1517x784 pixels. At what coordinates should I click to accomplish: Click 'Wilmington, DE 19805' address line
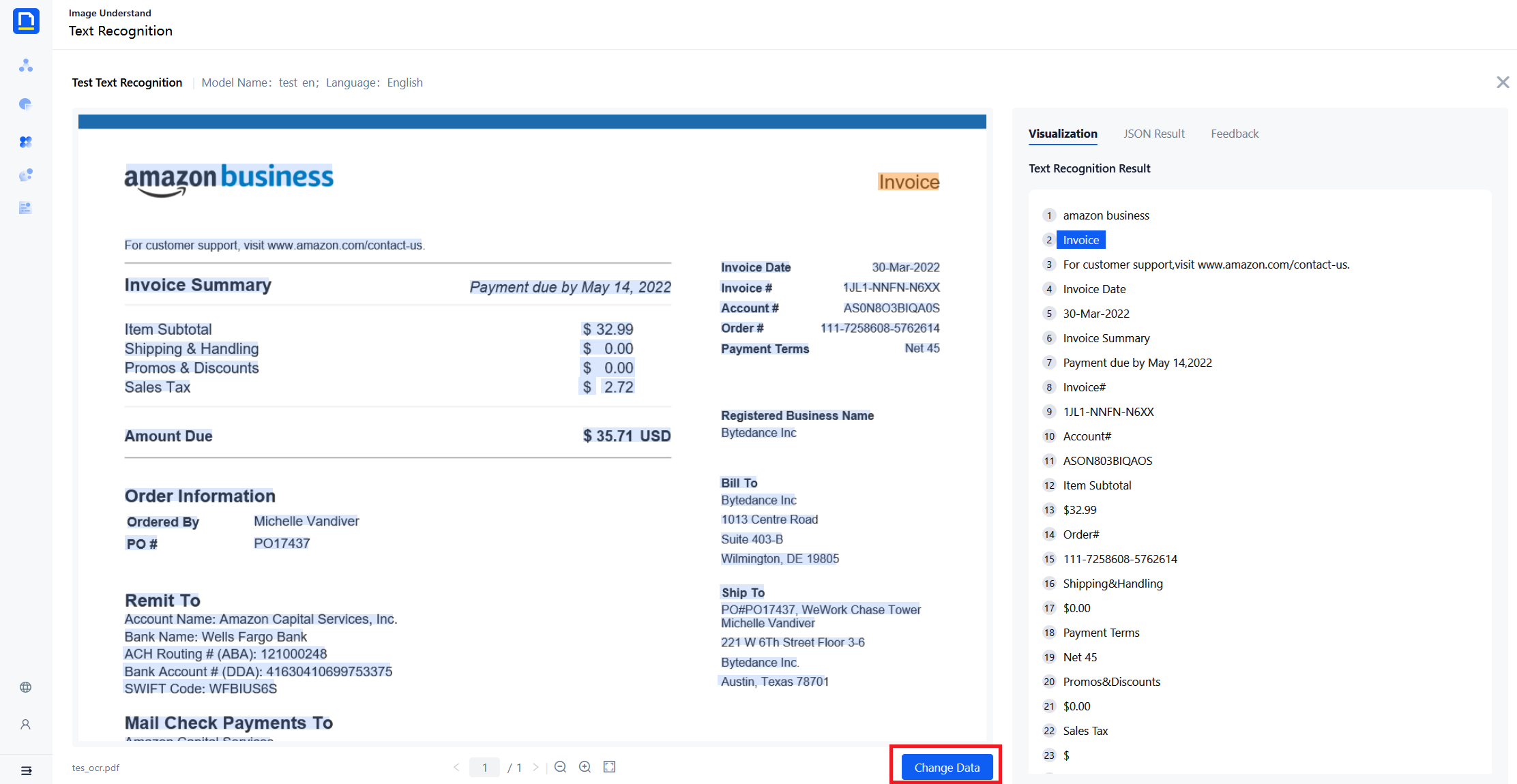tap(780, 559)
